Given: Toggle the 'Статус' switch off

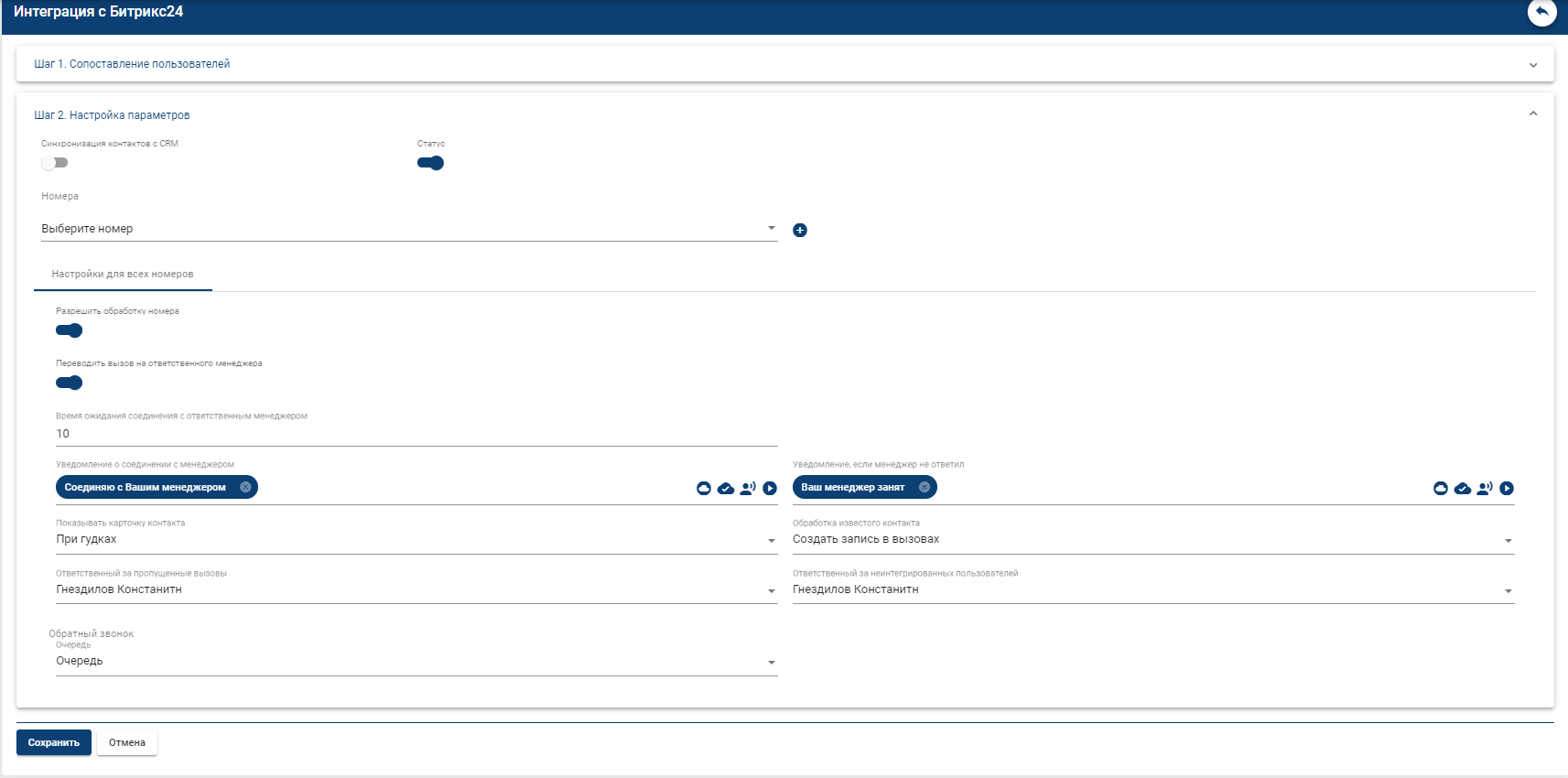Looking at the screenshot, I should [x=431, y=163].
